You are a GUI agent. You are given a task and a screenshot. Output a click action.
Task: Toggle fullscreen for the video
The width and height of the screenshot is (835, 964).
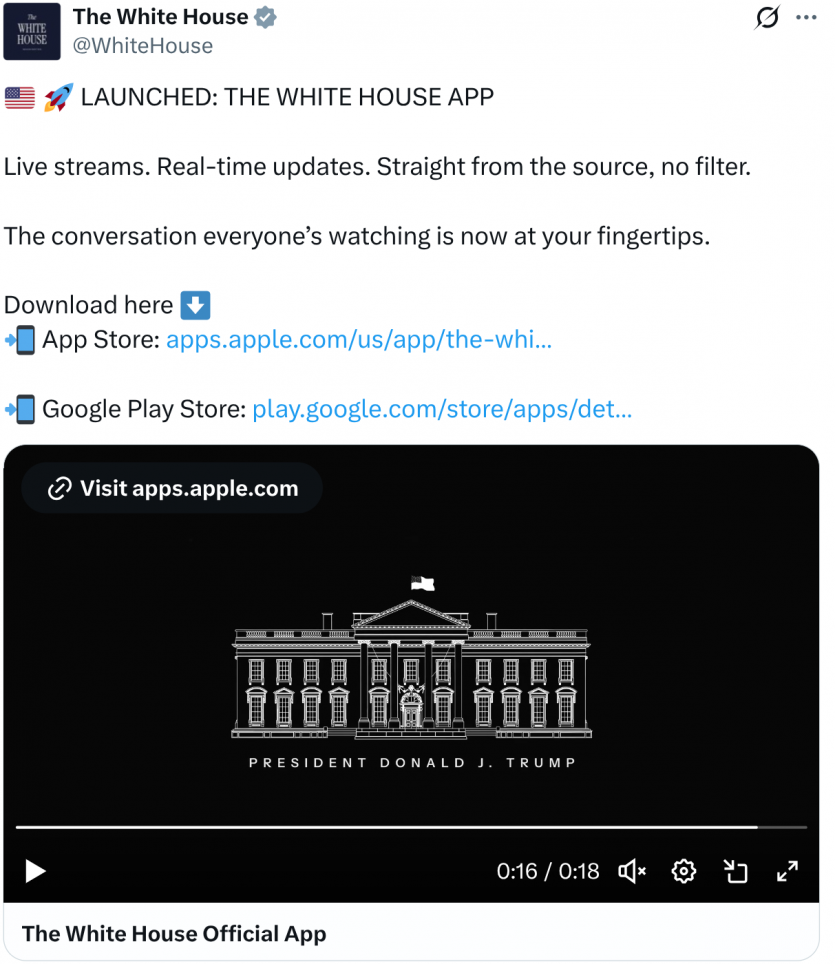click(787, 871)
